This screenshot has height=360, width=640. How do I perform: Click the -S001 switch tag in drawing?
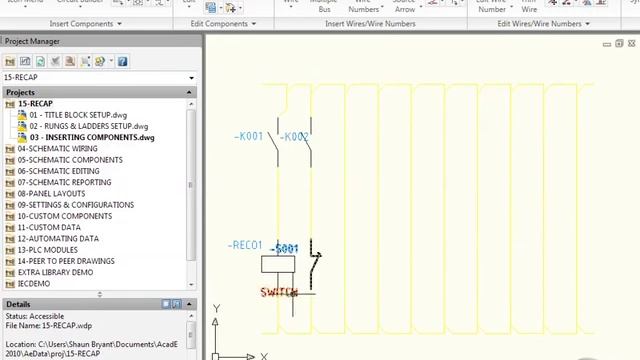[284, 248]
